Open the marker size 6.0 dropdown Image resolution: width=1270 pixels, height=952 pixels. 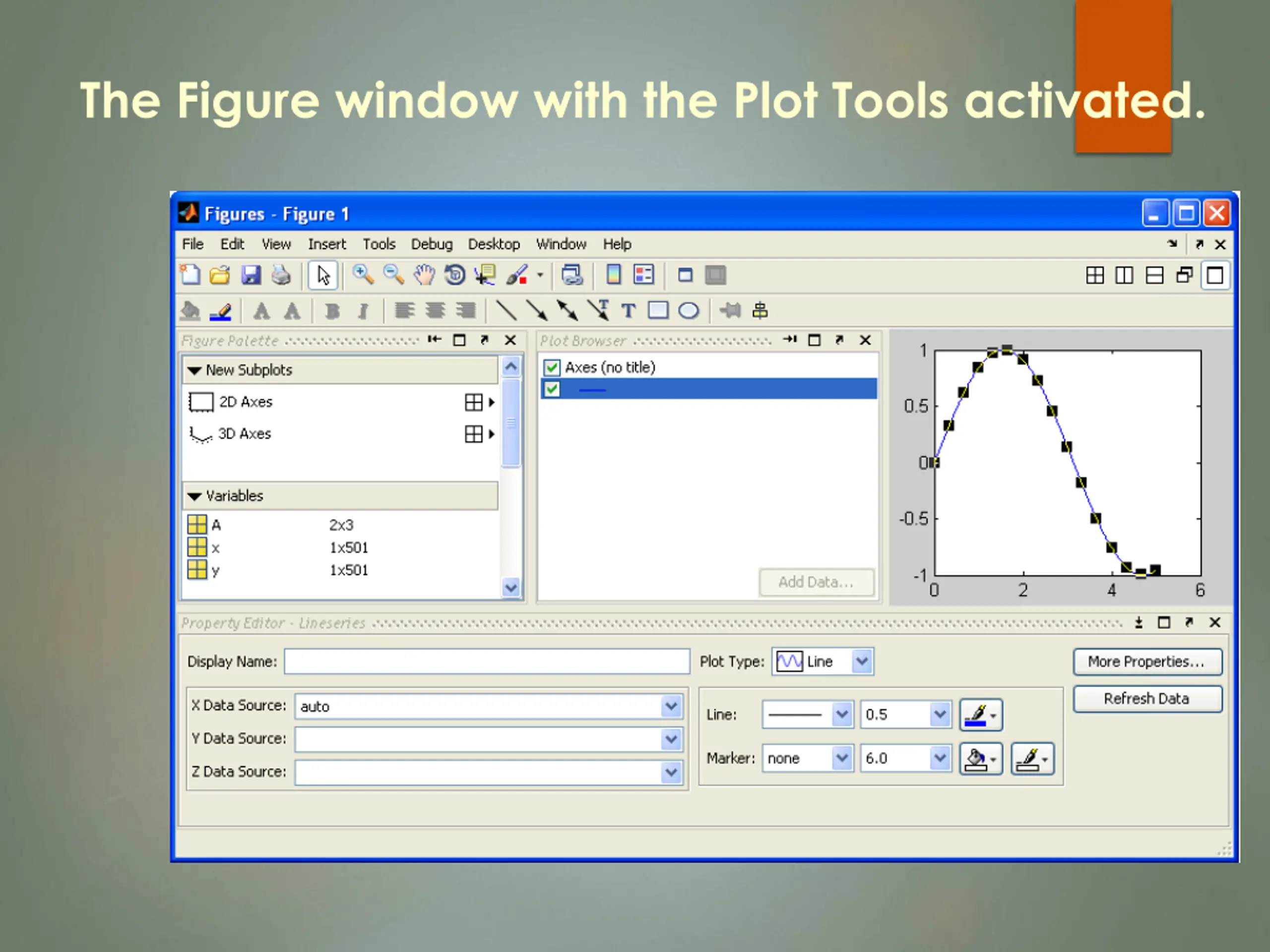939,758
